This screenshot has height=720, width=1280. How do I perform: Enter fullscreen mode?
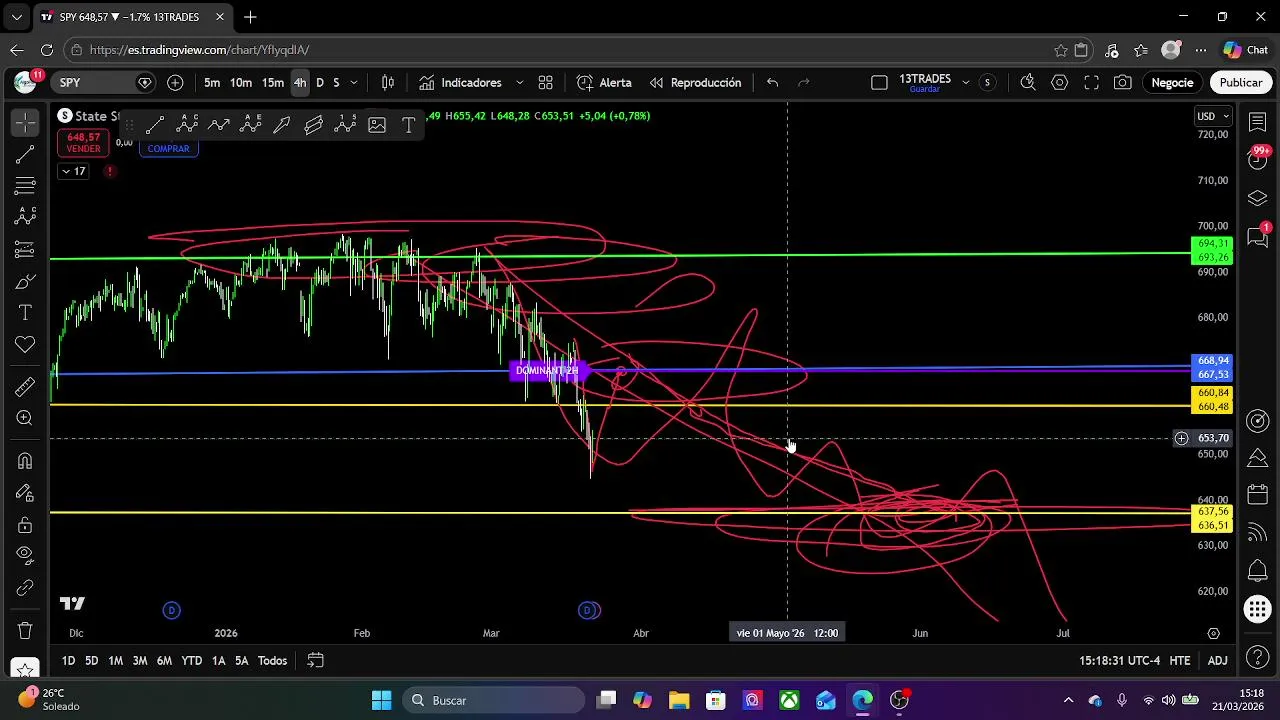1092,83
